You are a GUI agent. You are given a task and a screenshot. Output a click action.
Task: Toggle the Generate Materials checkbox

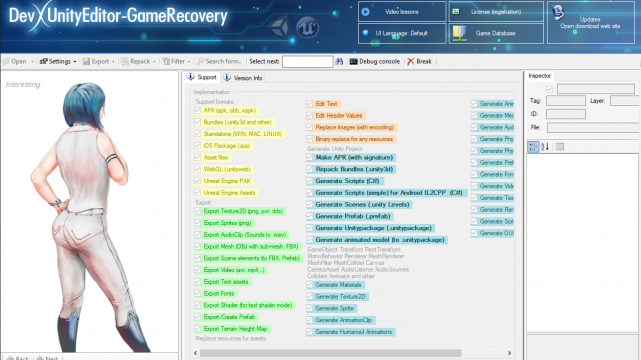309,285
